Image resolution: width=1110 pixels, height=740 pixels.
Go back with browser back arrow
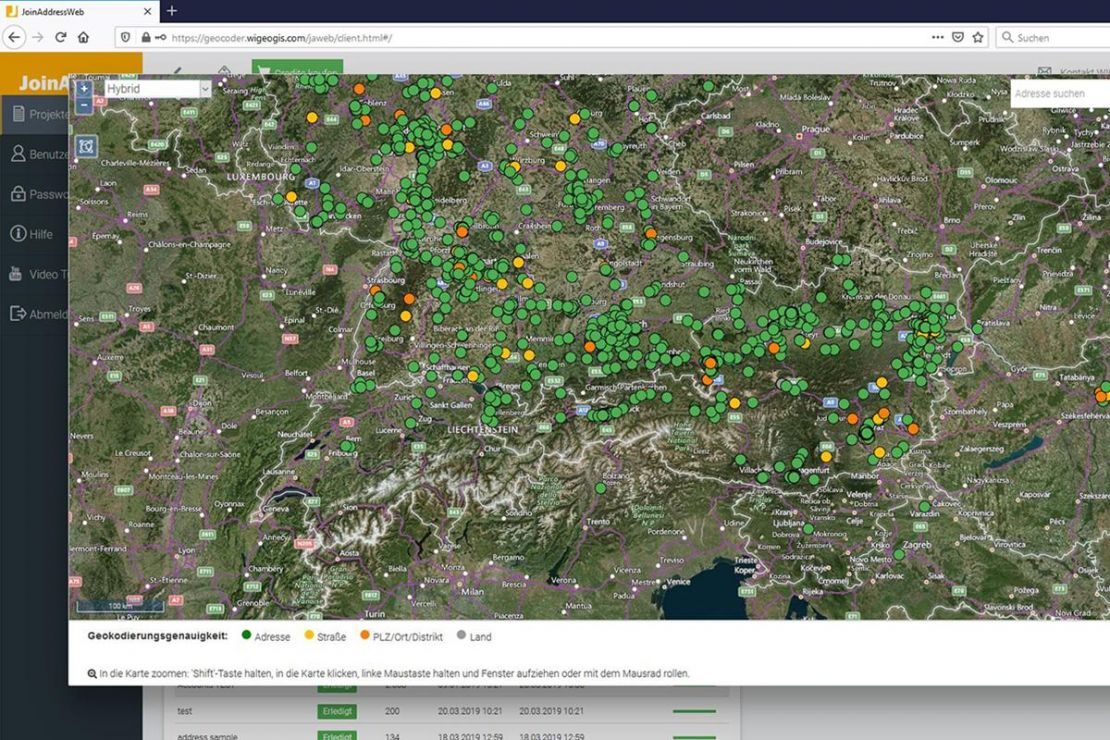14,38
